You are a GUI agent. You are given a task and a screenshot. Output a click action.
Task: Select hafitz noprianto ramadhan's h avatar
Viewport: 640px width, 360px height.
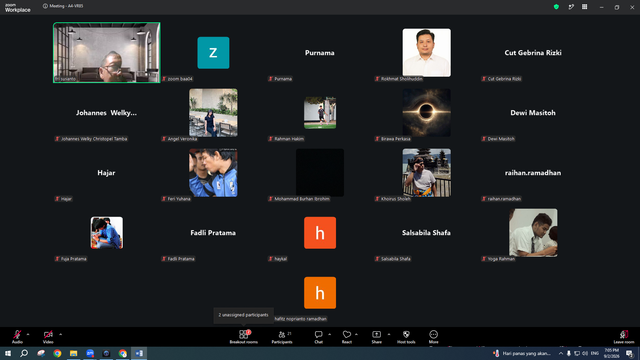point(320,293)
